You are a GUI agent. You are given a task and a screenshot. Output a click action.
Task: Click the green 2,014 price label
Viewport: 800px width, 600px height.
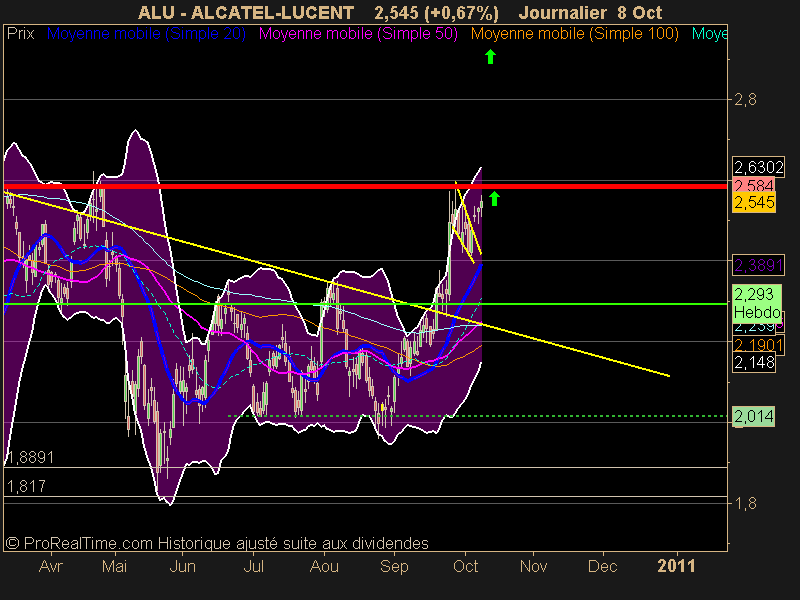754,416
